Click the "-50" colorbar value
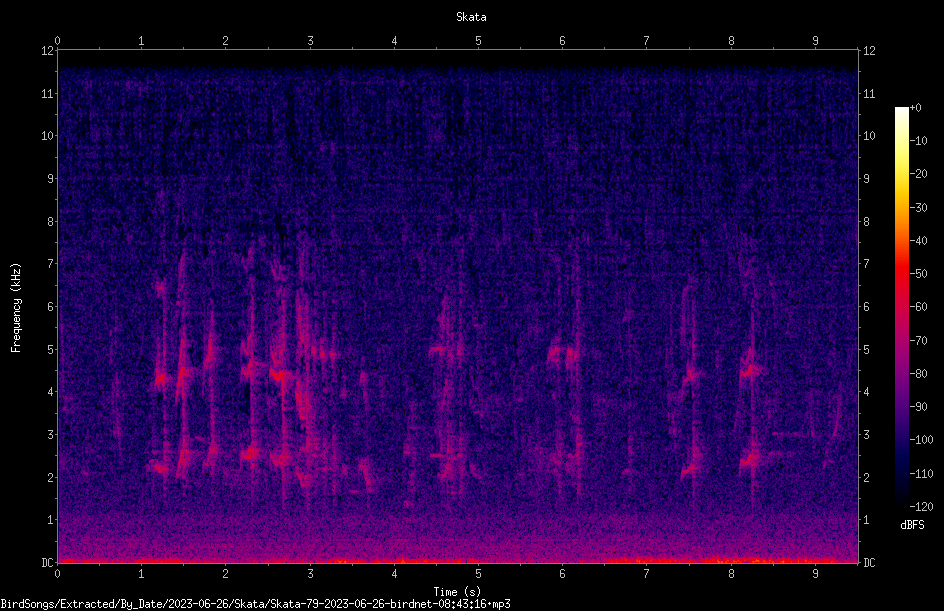 [x=918, y=274]
